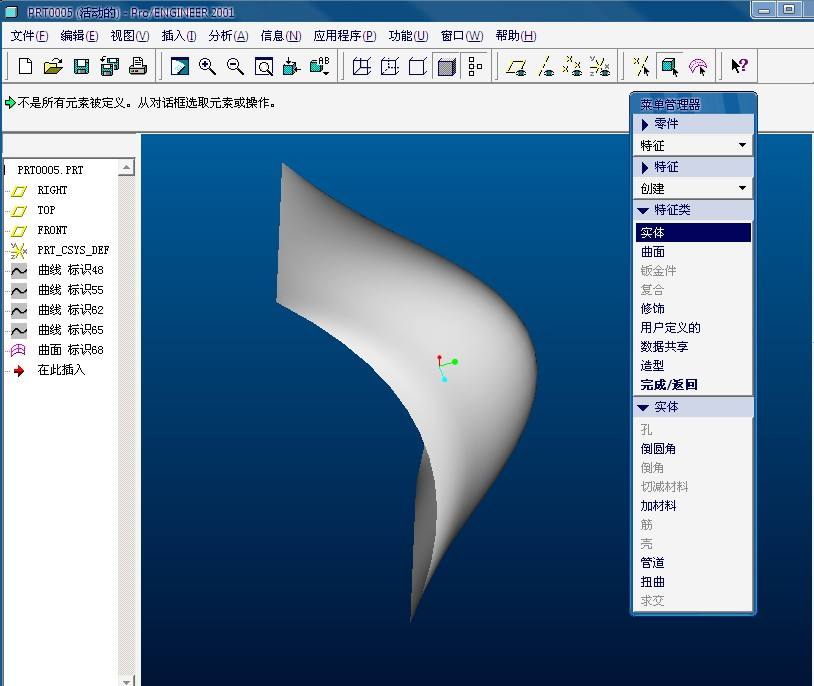Open a file with the folder icon
Viewport: 814px width, 686px height.
tap(53, 67)
